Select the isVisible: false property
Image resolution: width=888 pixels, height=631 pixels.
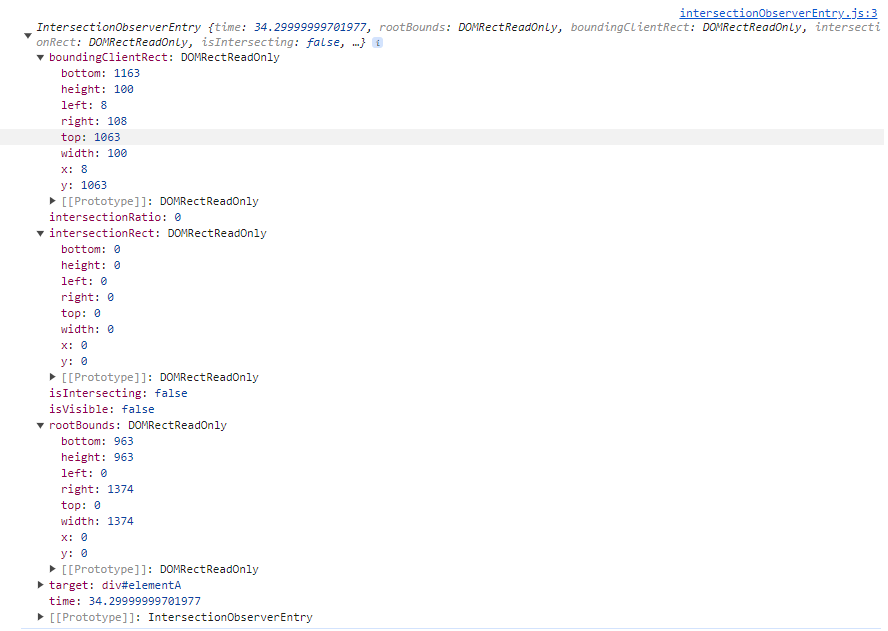pos(101,409)
